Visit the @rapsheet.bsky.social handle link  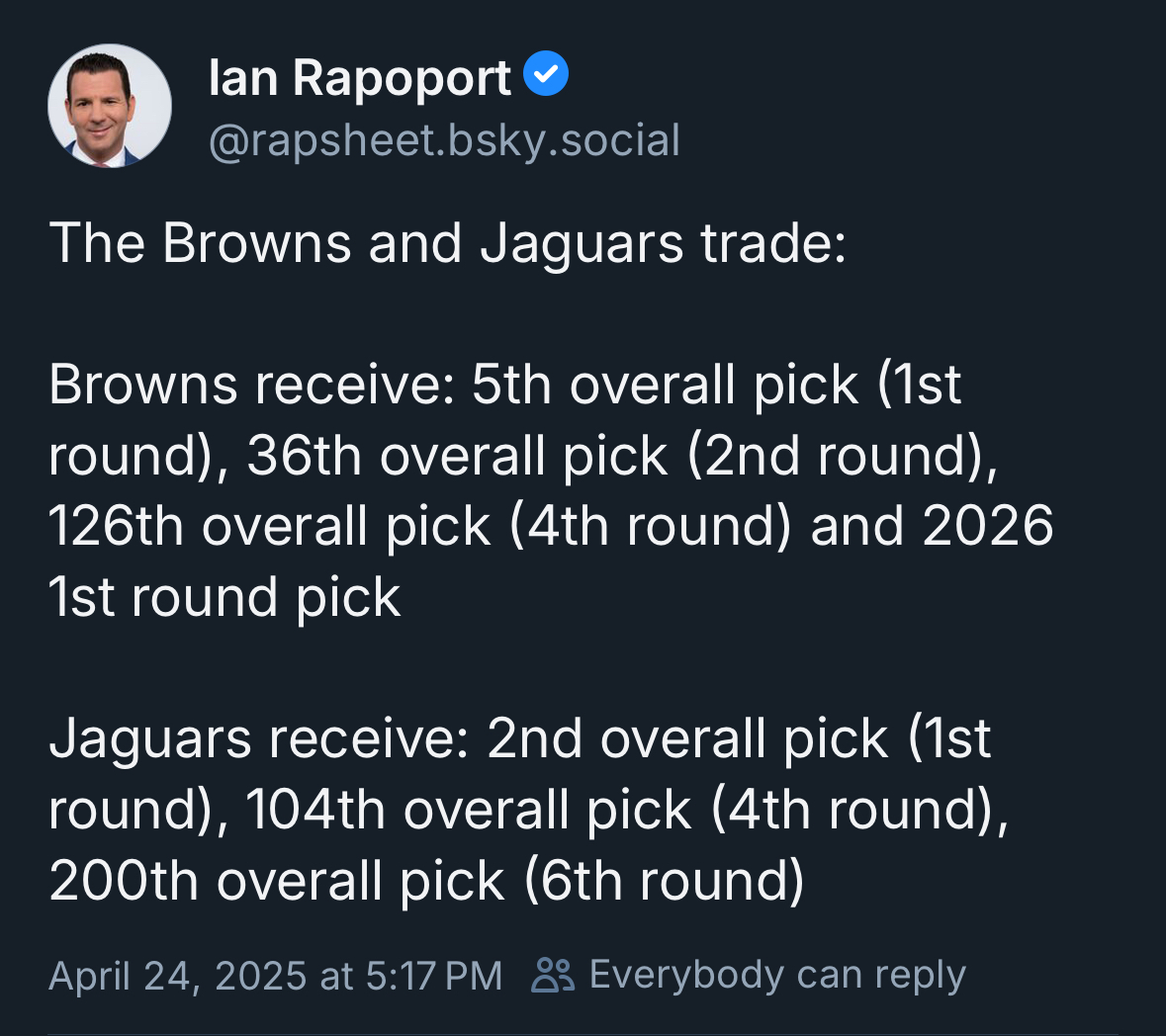coord(445,140)
